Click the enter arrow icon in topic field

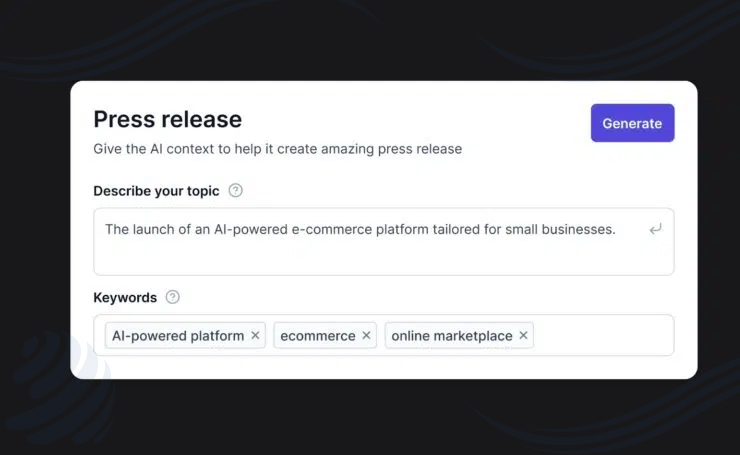click(x=656, y=229)
